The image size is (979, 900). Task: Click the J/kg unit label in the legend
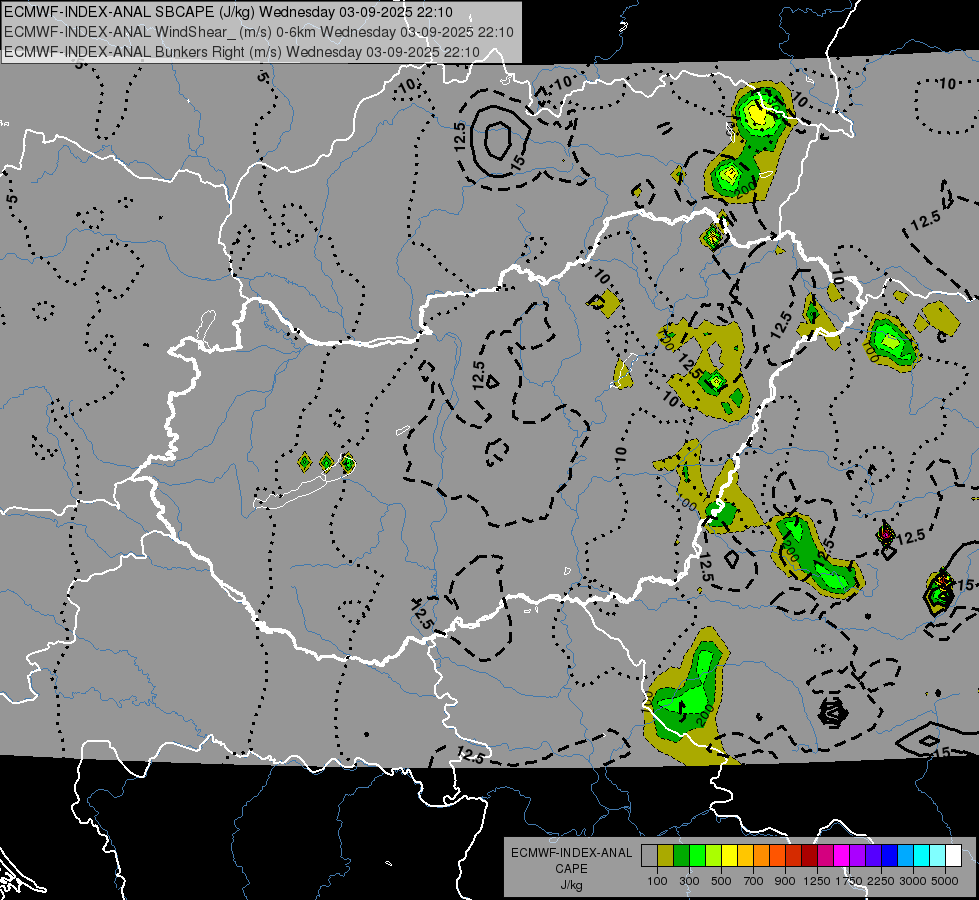[571, 885]
